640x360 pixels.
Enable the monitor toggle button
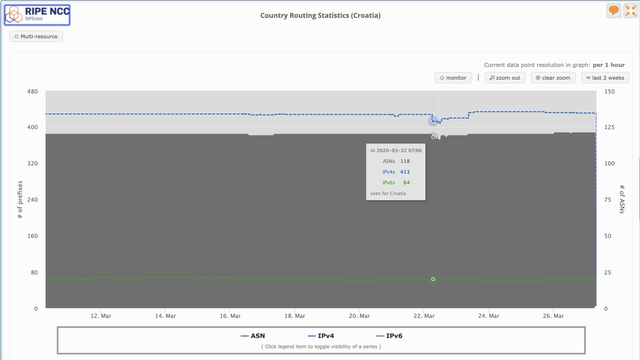pos(453,78)
